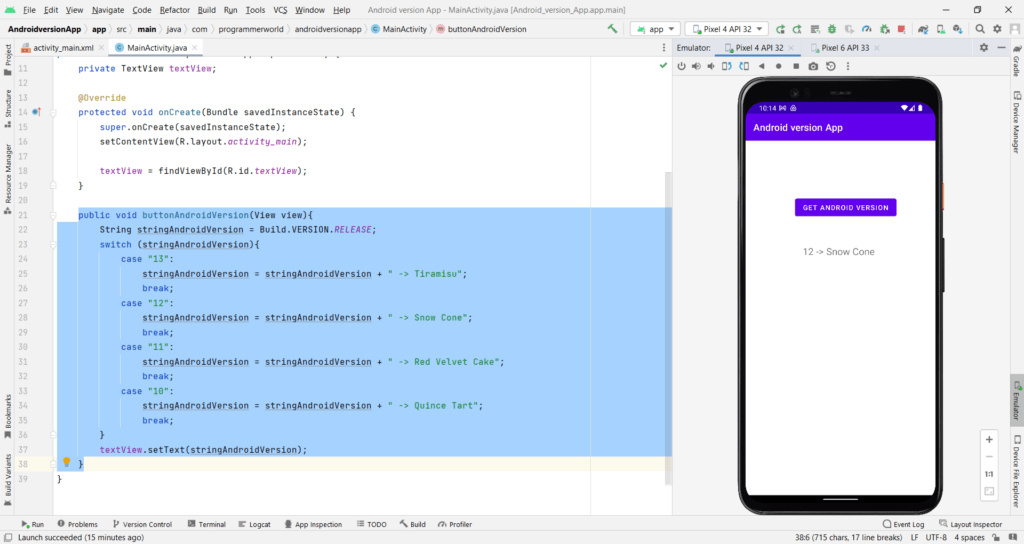Click the green Debug app bug icon
This screenshot has height=544, width=1024.
coord(832,29)
